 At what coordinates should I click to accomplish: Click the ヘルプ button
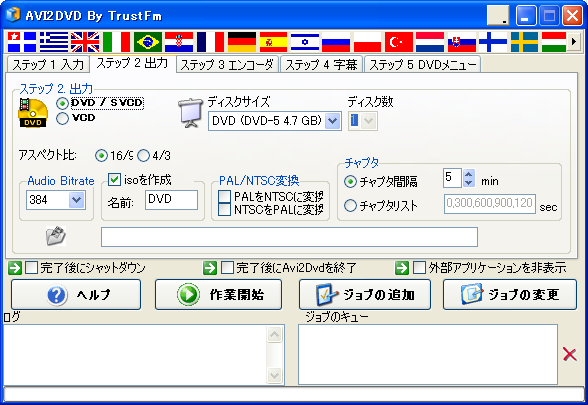(x=76, y=295)
